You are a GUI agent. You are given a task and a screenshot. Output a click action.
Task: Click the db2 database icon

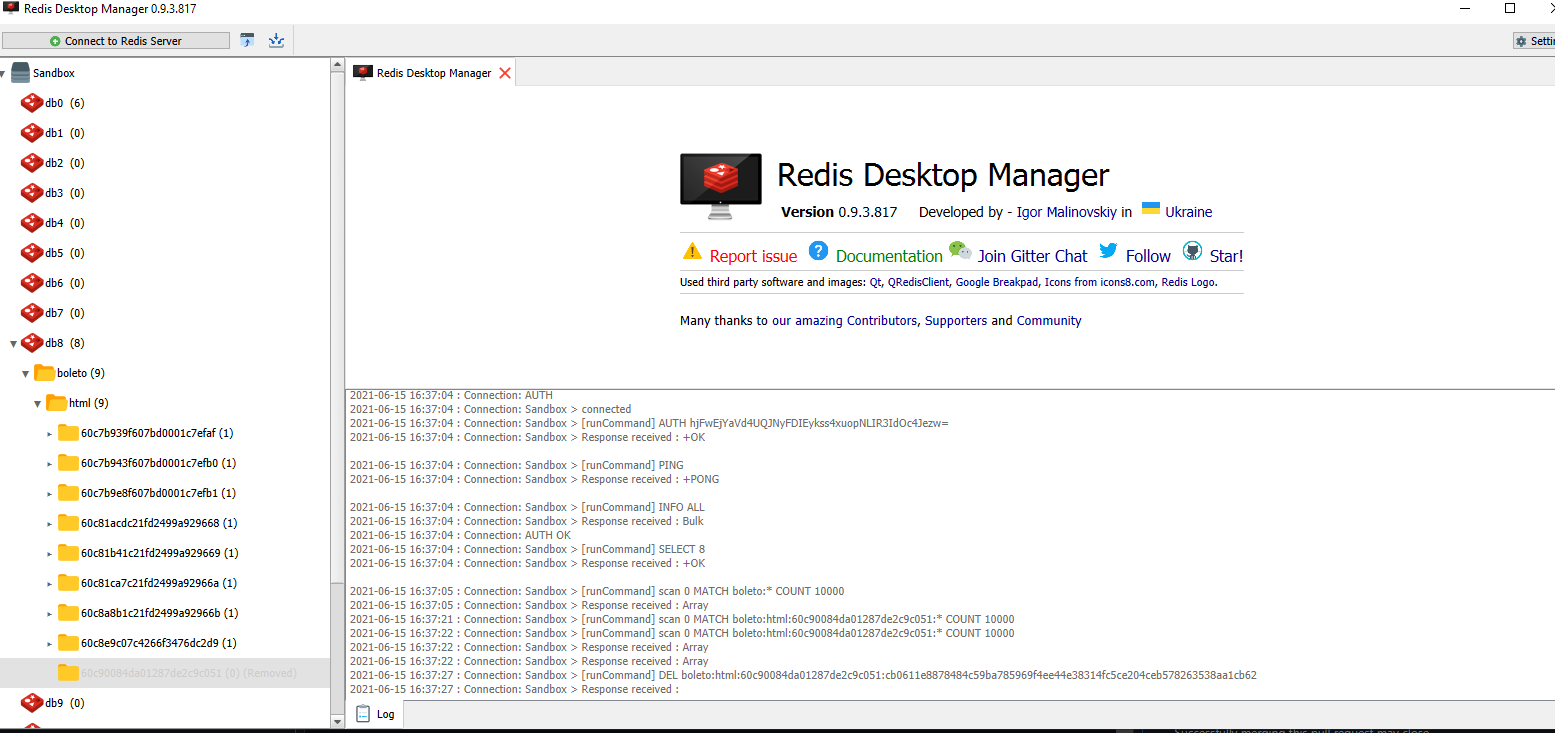coord(32,163)
